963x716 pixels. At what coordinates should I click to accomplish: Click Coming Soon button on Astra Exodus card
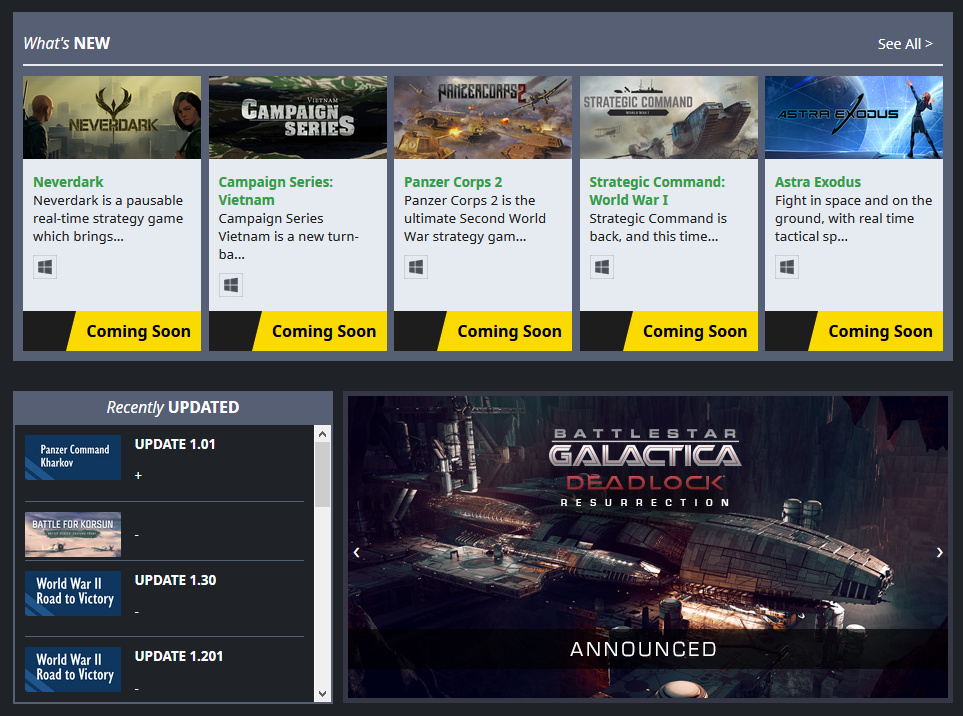click(x=880, y=331)
